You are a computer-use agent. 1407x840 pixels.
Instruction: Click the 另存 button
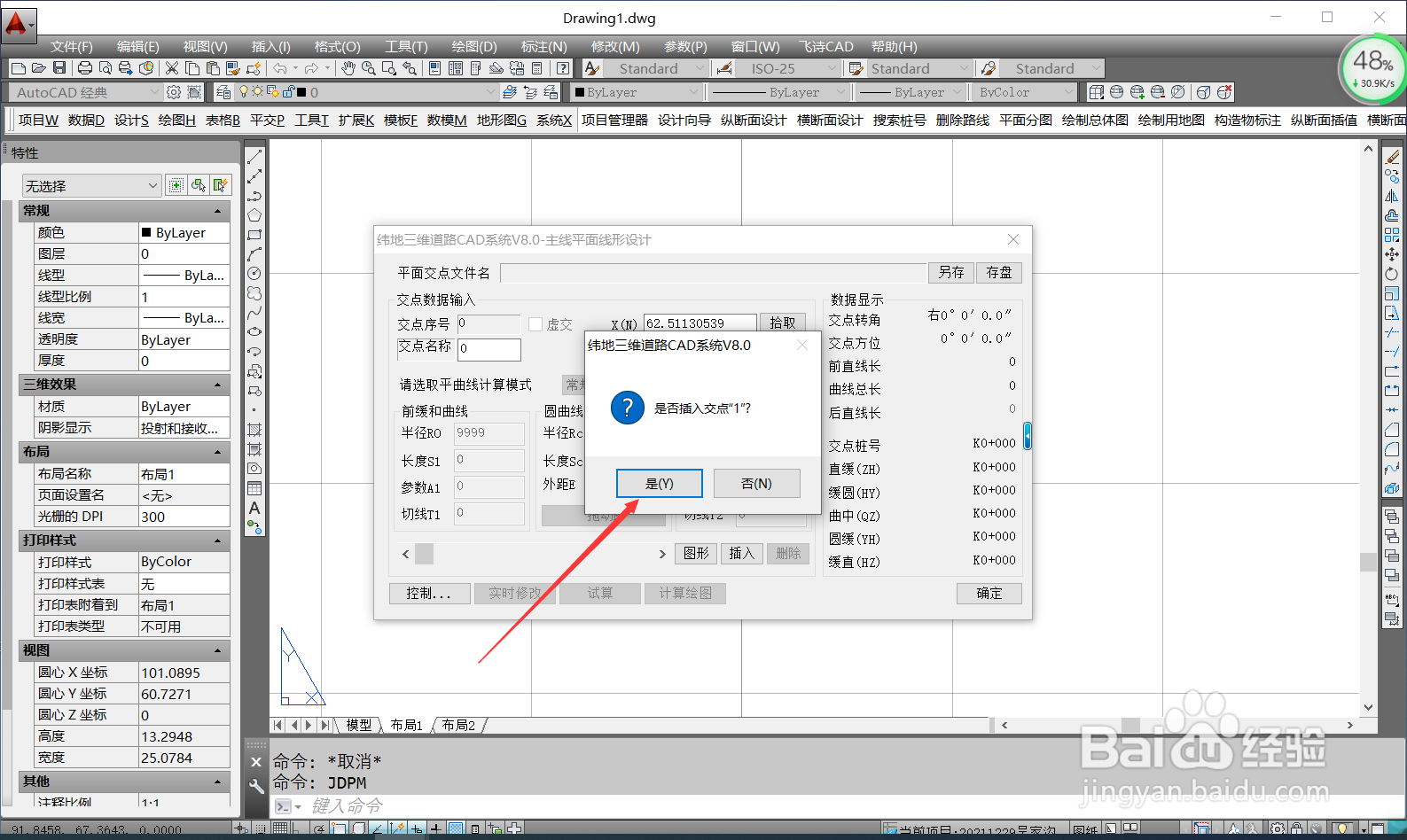951,272
